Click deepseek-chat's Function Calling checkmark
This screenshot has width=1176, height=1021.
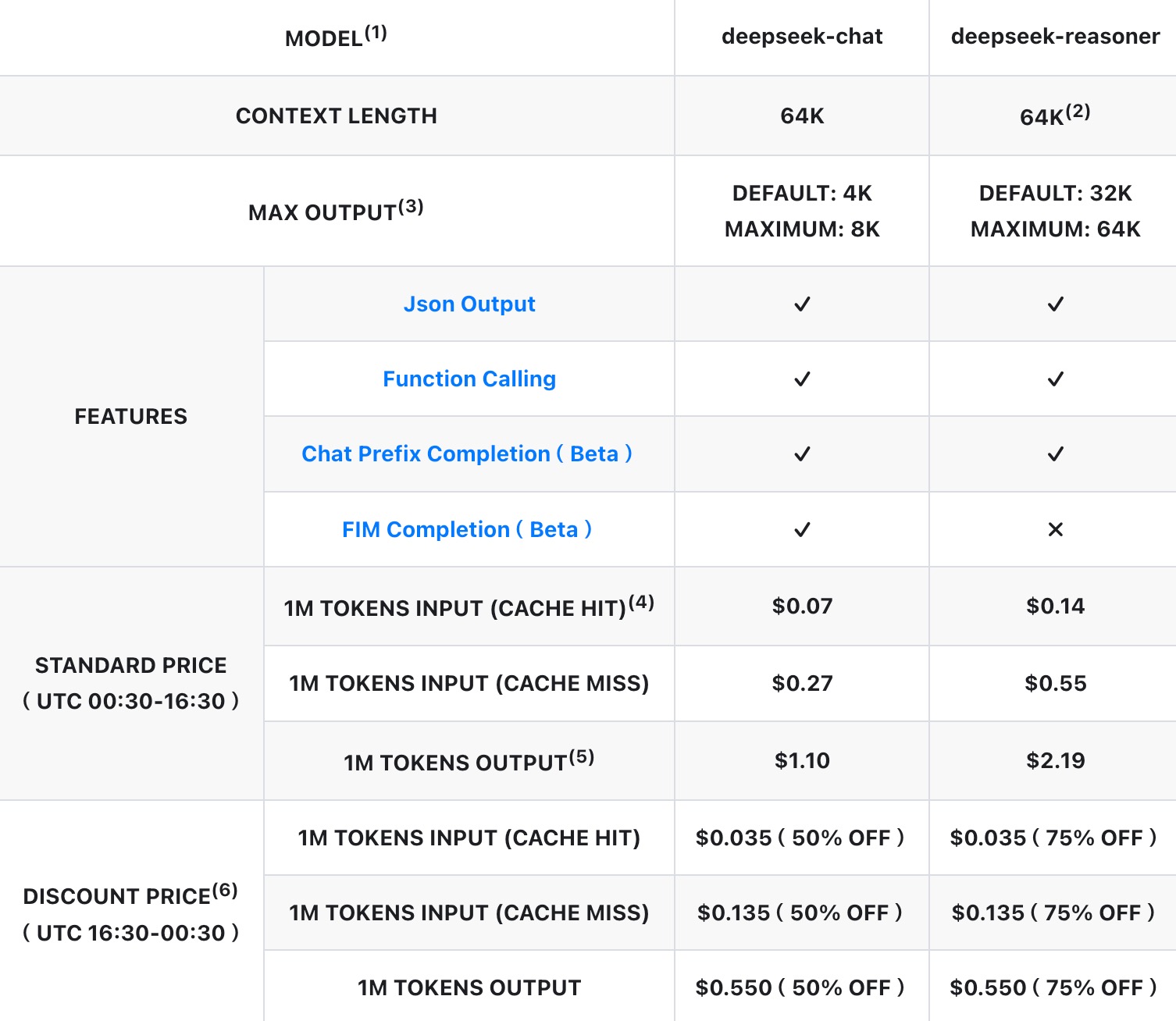pyautogui.click(x=802, y=379)
